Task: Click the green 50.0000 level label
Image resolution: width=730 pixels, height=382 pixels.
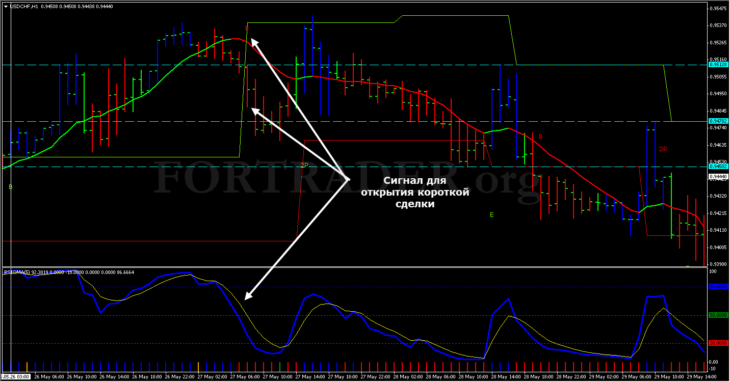Action: coord(718,315)
